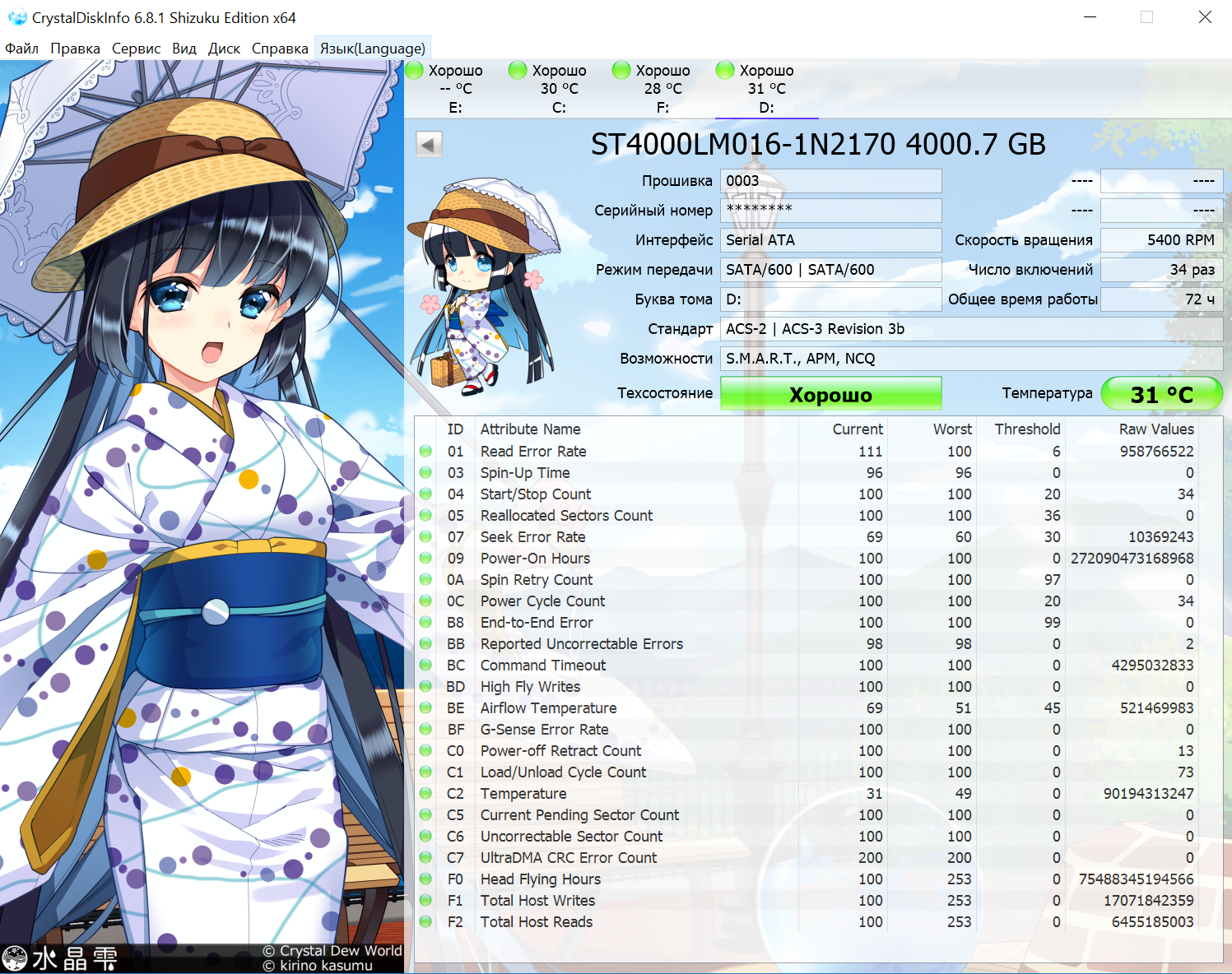This screenshot has height=974, width=1232.
Task: Click status circle of Reallocated Sectors Count row
Action: point(425,515)
